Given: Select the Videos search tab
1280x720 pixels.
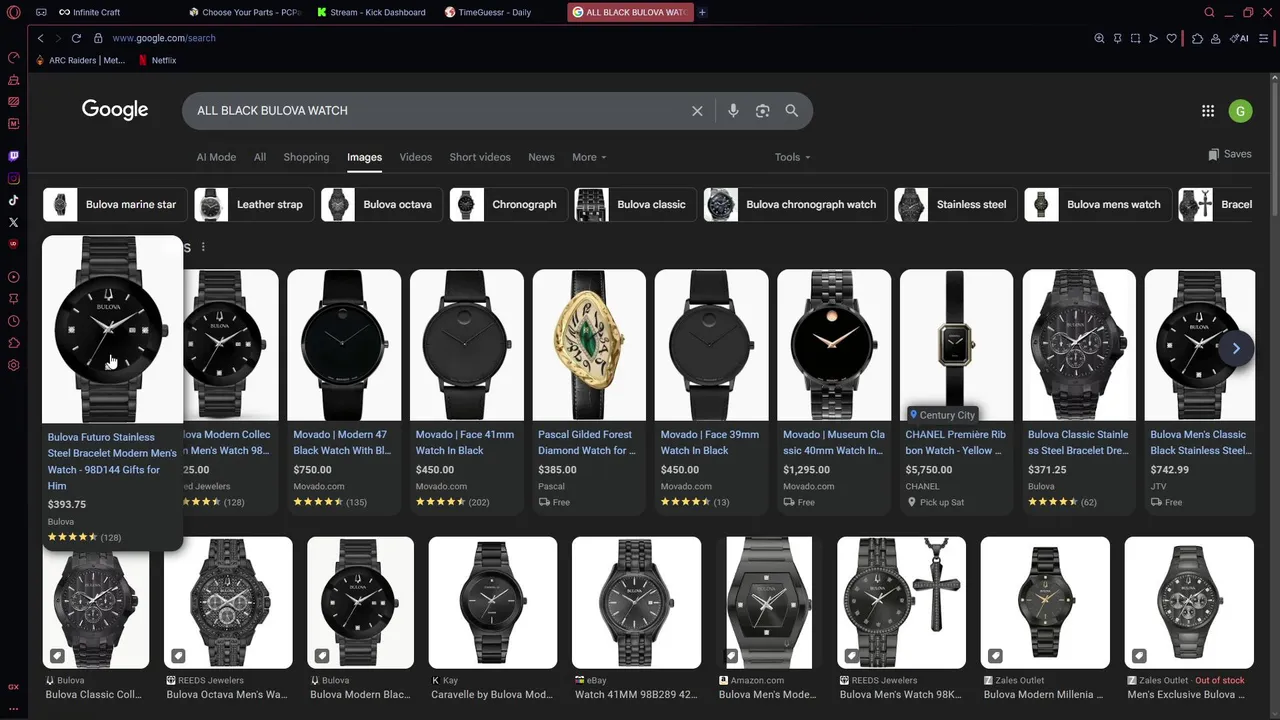Looking at the screenshot, I should (x=416, y=157).
